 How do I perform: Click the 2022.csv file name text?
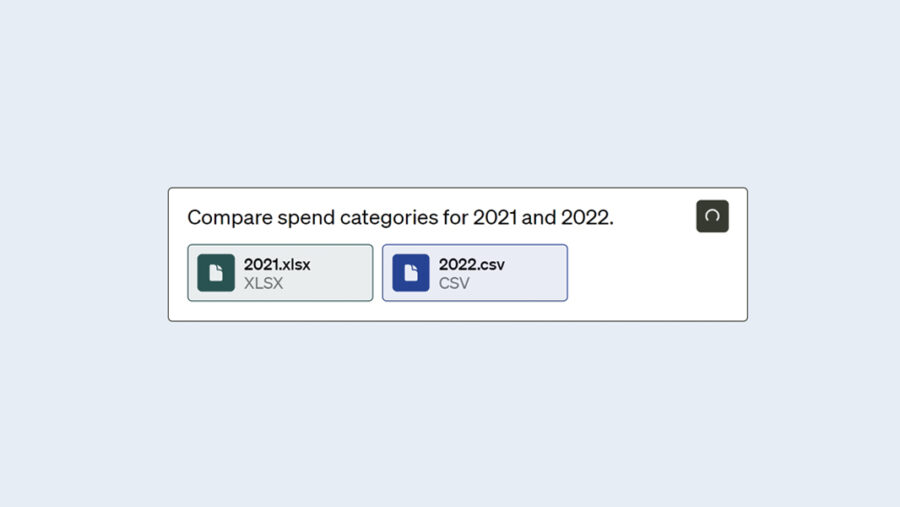pos(469,265)
